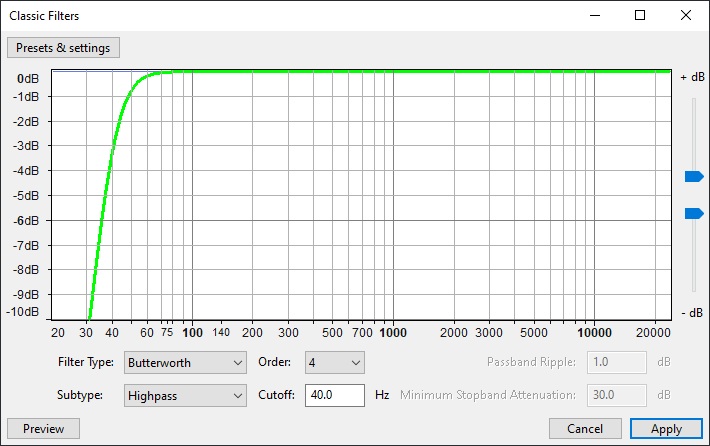Apply the Butterworth filter
The width and height of the screenshot is (710, 446).
pos(666,428)
